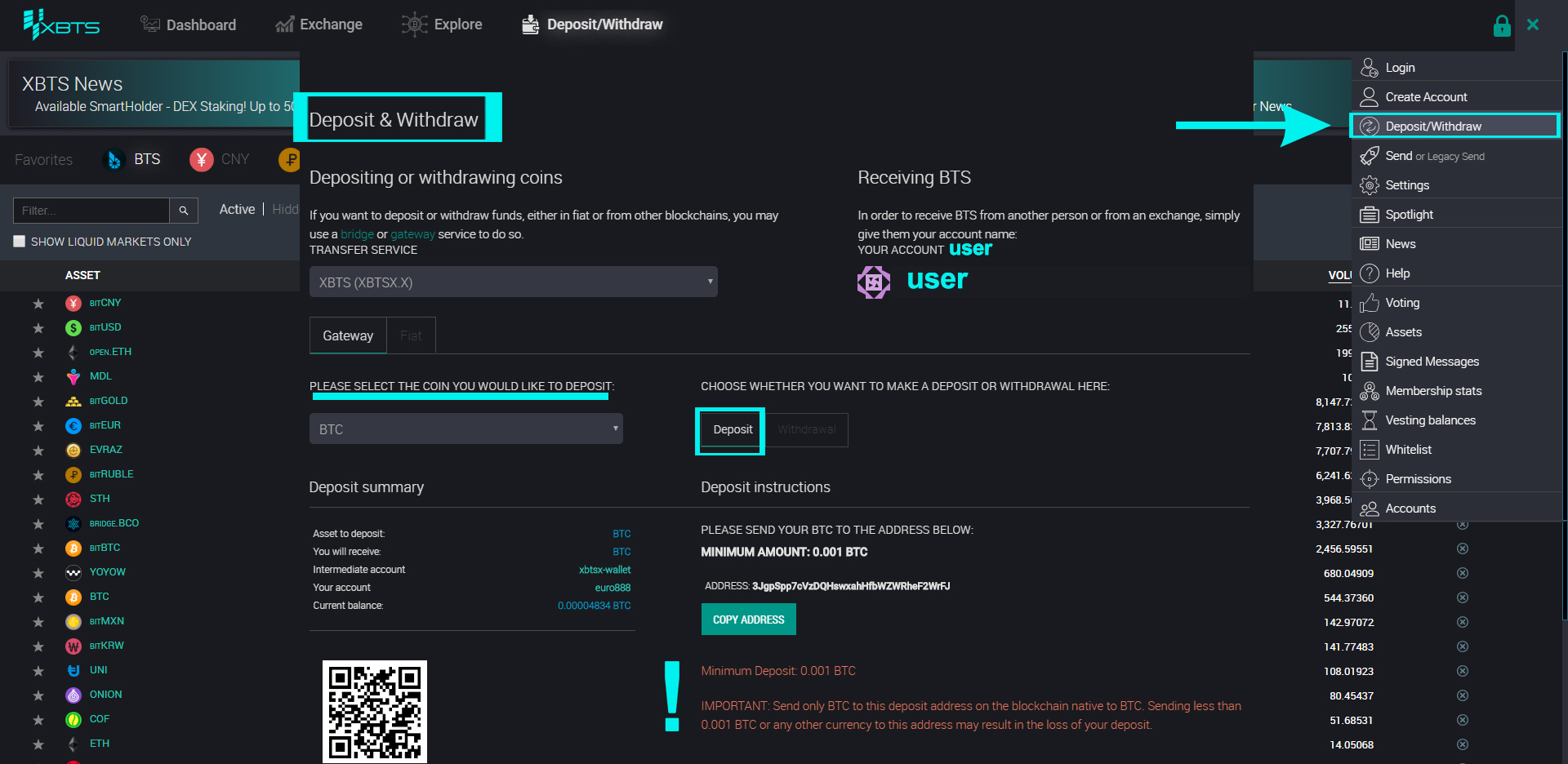Toggle favorite star for EVRAZ
This screenshot has width=1568, height=764.
click(x=38, y=451)
